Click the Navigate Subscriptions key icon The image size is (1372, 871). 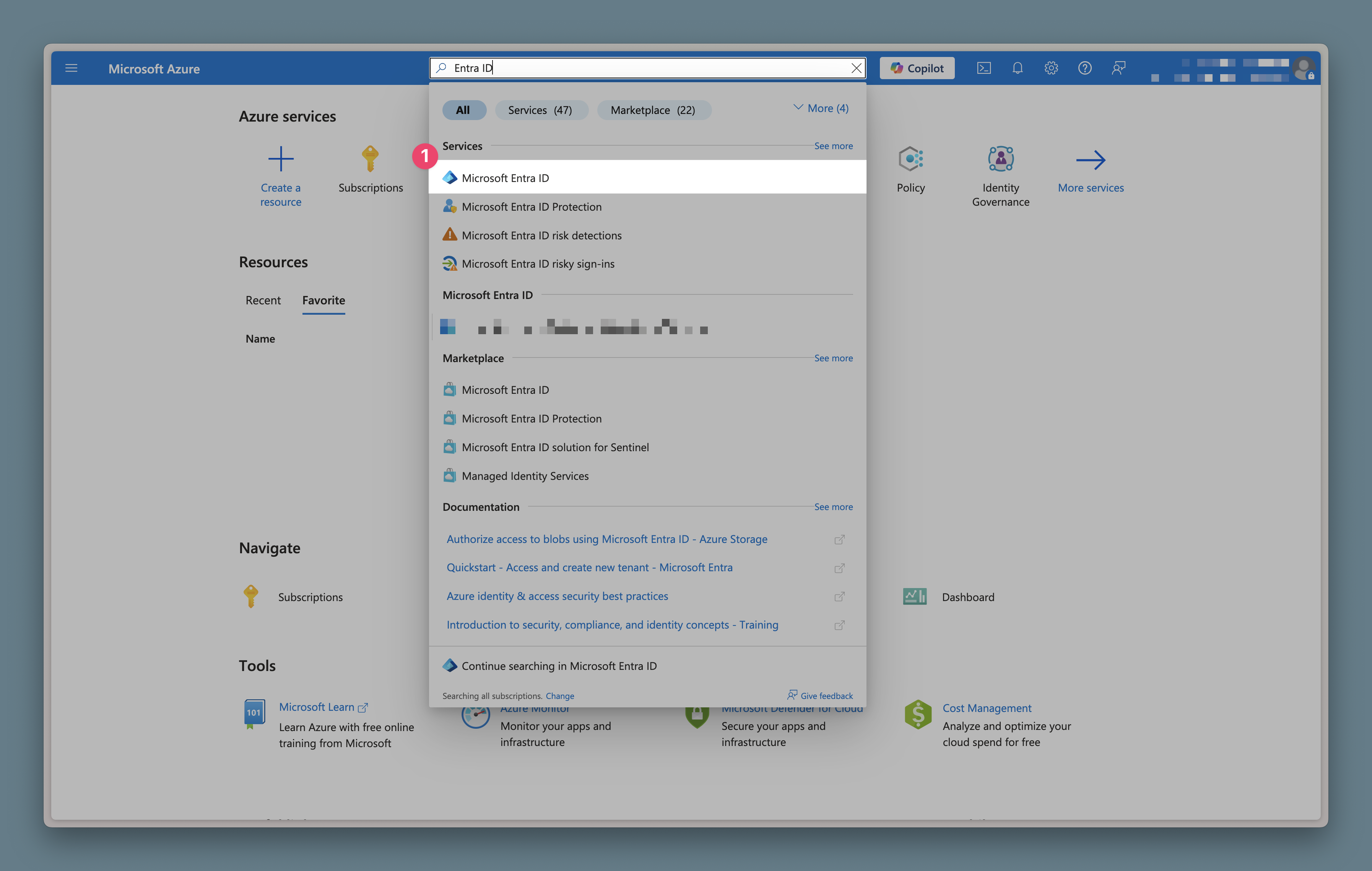[251, 596]
